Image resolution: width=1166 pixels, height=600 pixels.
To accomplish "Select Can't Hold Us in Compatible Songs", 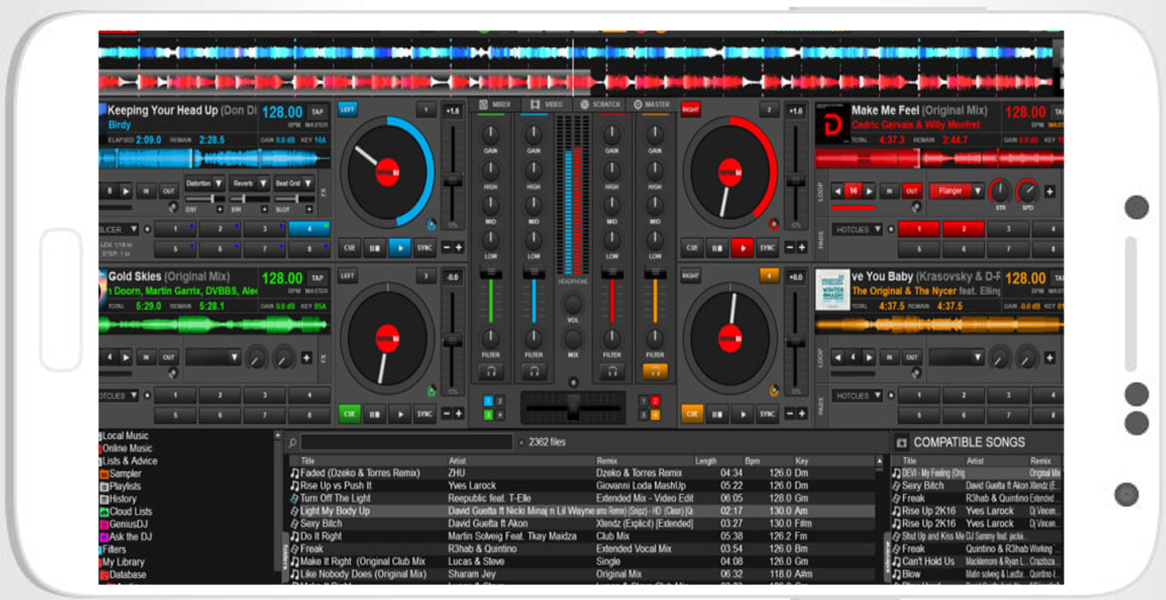I will pos(976,561).
